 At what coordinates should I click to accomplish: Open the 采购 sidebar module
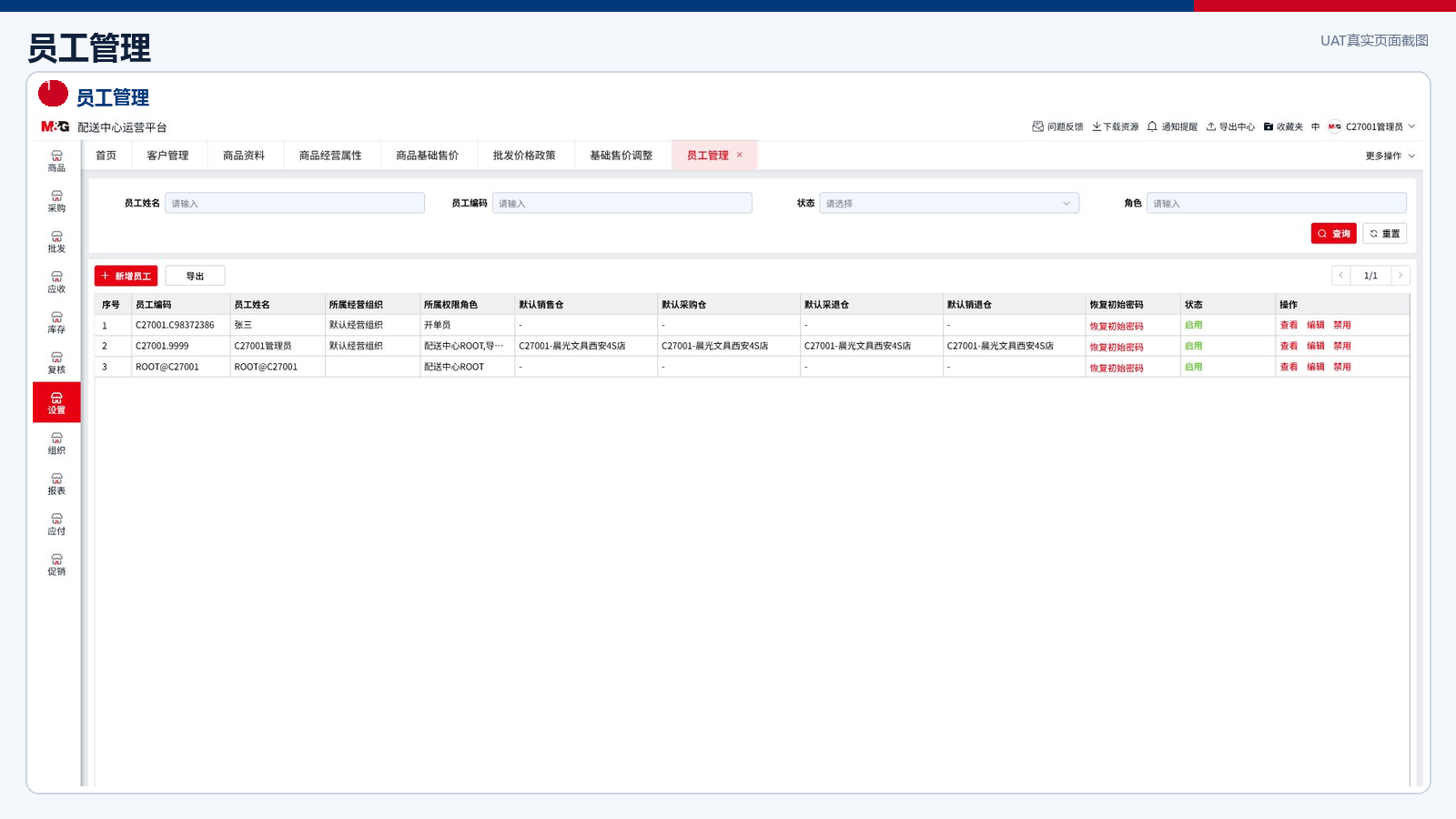(x=56, y=201)
